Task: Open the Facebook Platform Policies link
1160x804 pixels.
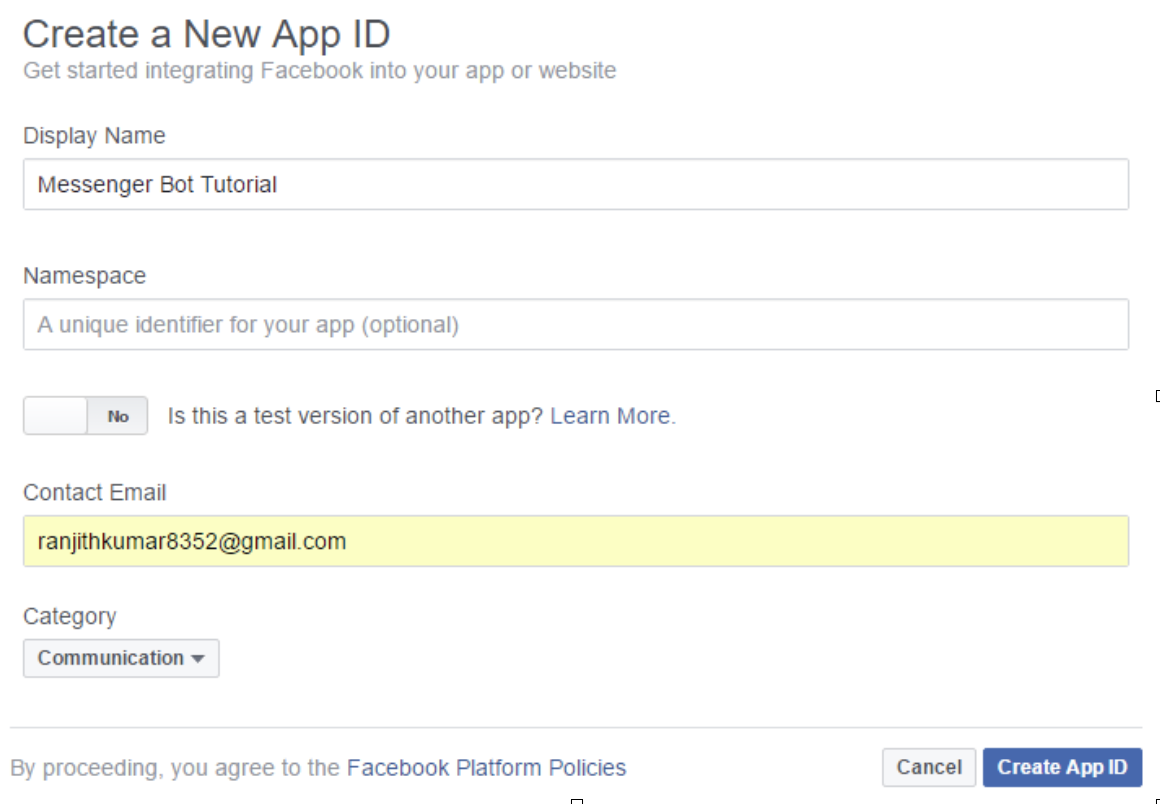Action: pos(486,768)
